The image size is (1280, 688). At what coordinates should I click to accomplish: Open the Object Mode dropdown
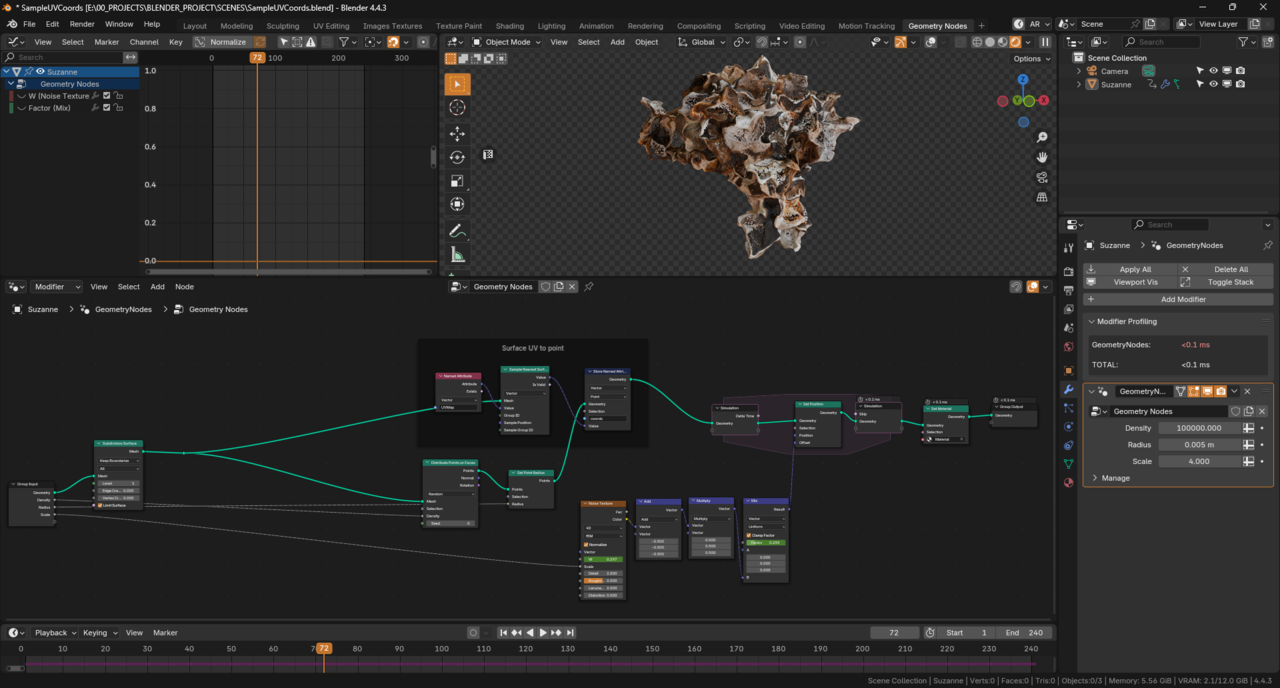506,42
